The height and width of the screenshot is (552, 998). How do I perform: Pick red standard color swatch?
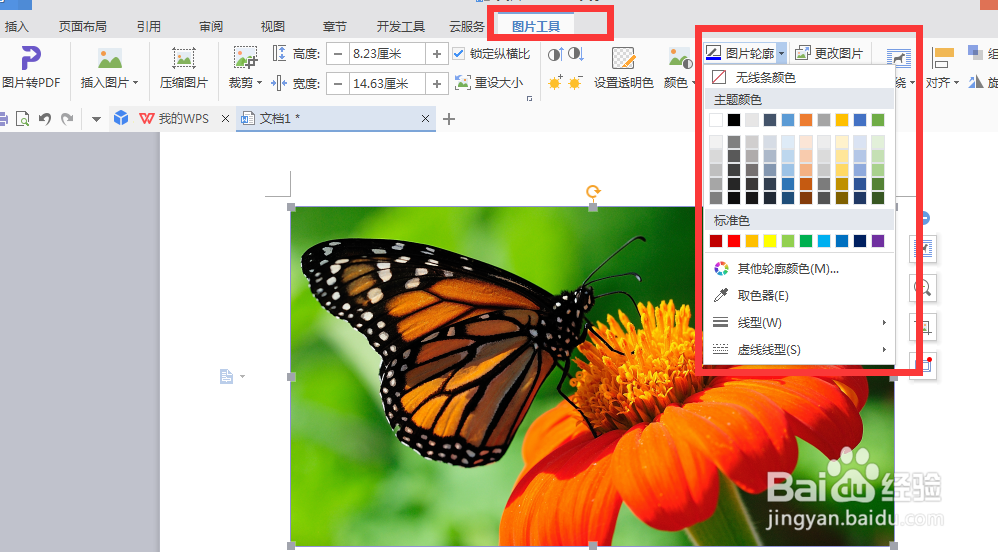coord(734,241)
